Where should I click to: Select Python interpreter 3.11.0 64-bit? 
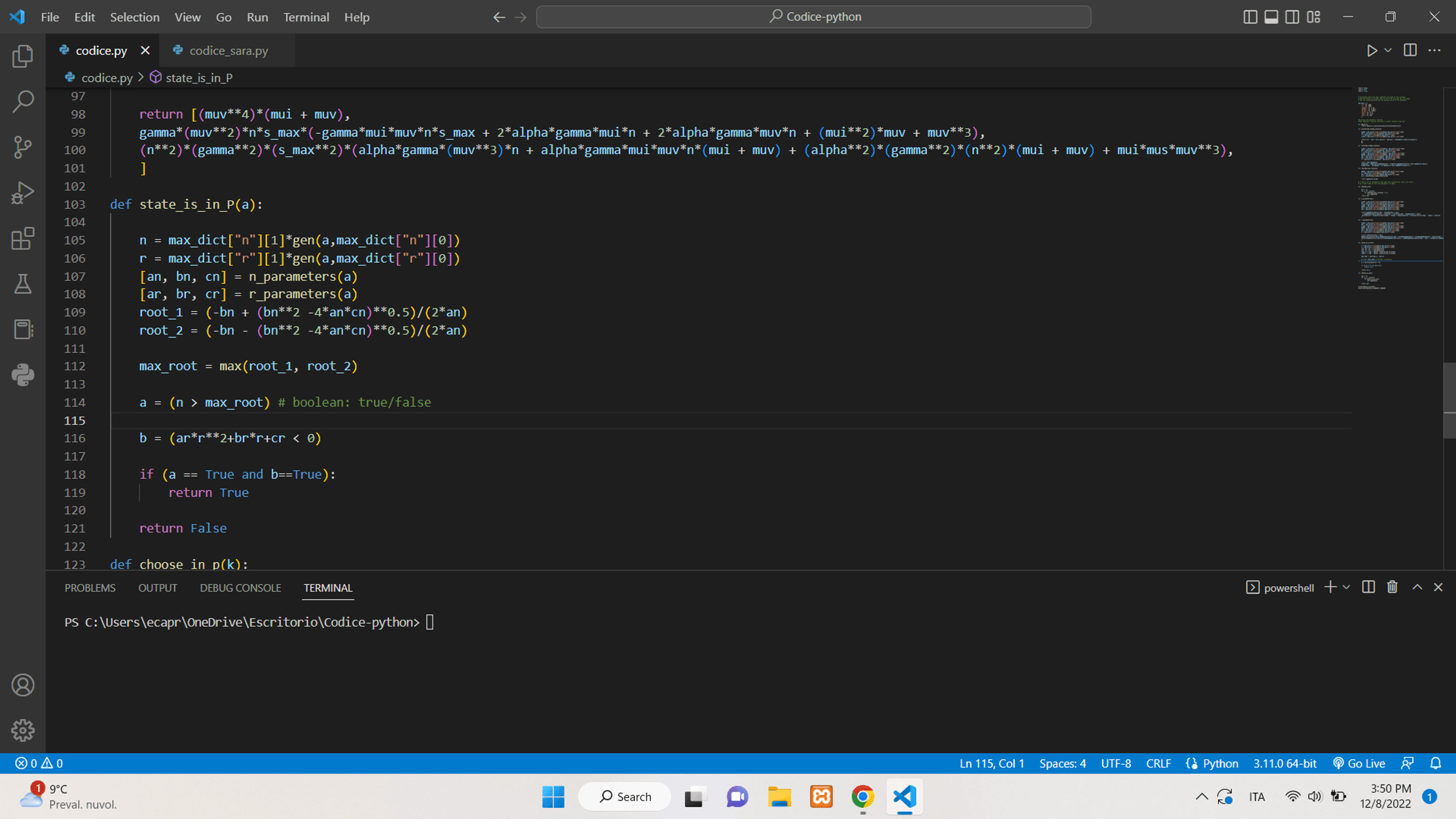(x=1285, y=764)
